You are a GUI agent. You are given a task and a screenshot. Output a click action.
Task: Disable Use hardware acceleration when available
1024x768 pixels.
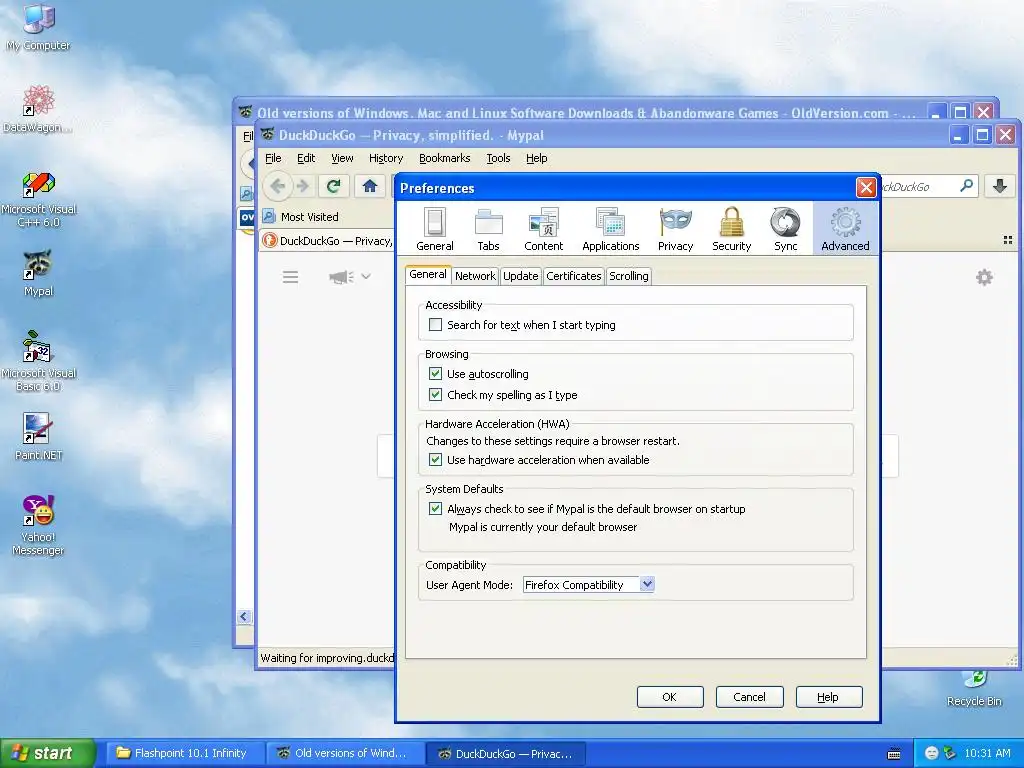435,460
